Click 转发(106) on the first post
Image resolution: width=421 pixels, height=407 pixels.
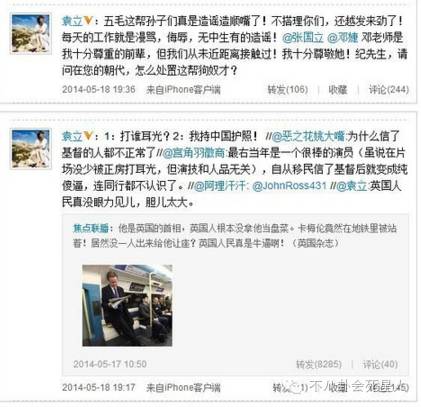(x=288, y=89)
